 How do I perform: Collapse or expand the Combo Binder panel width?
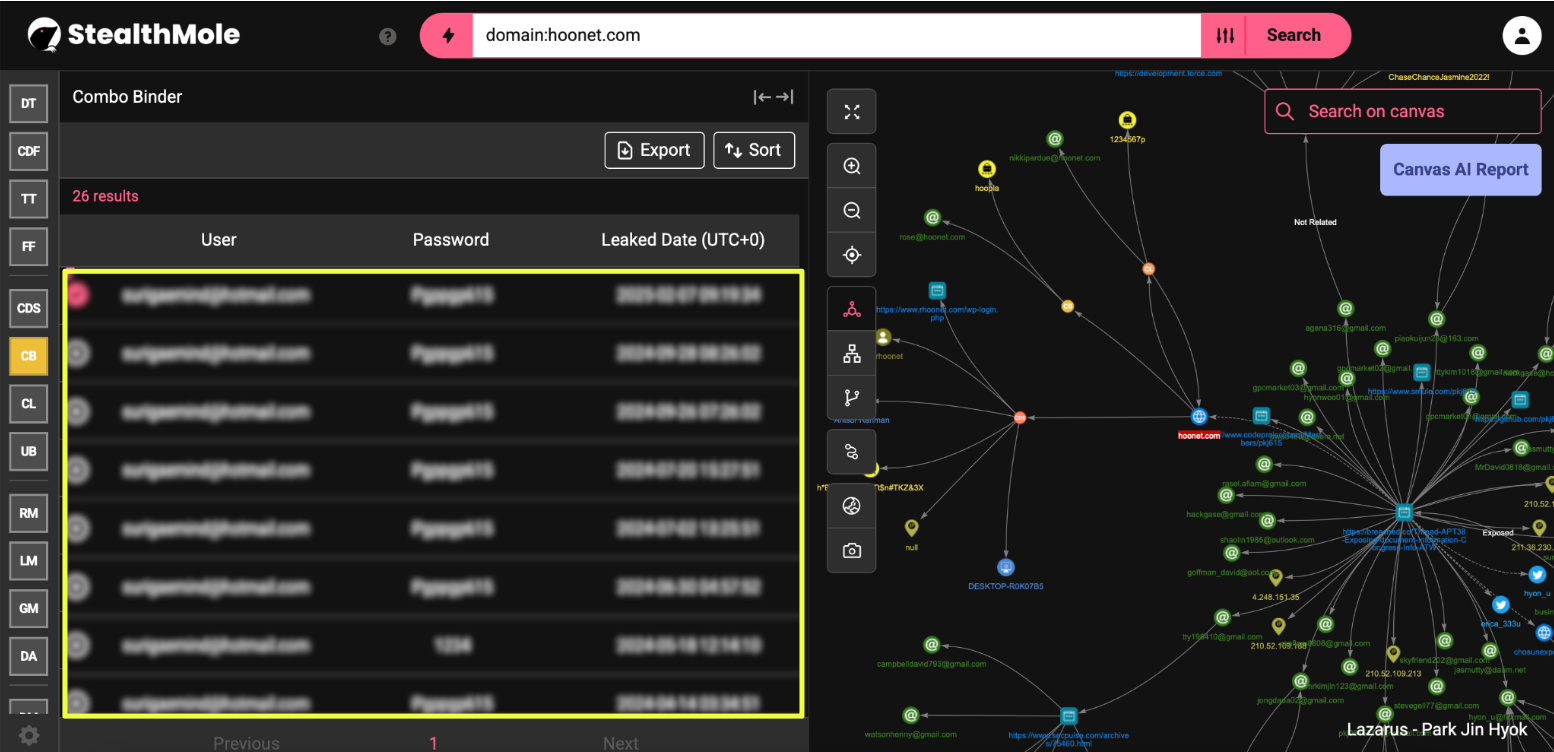click(x=773, y=97)
